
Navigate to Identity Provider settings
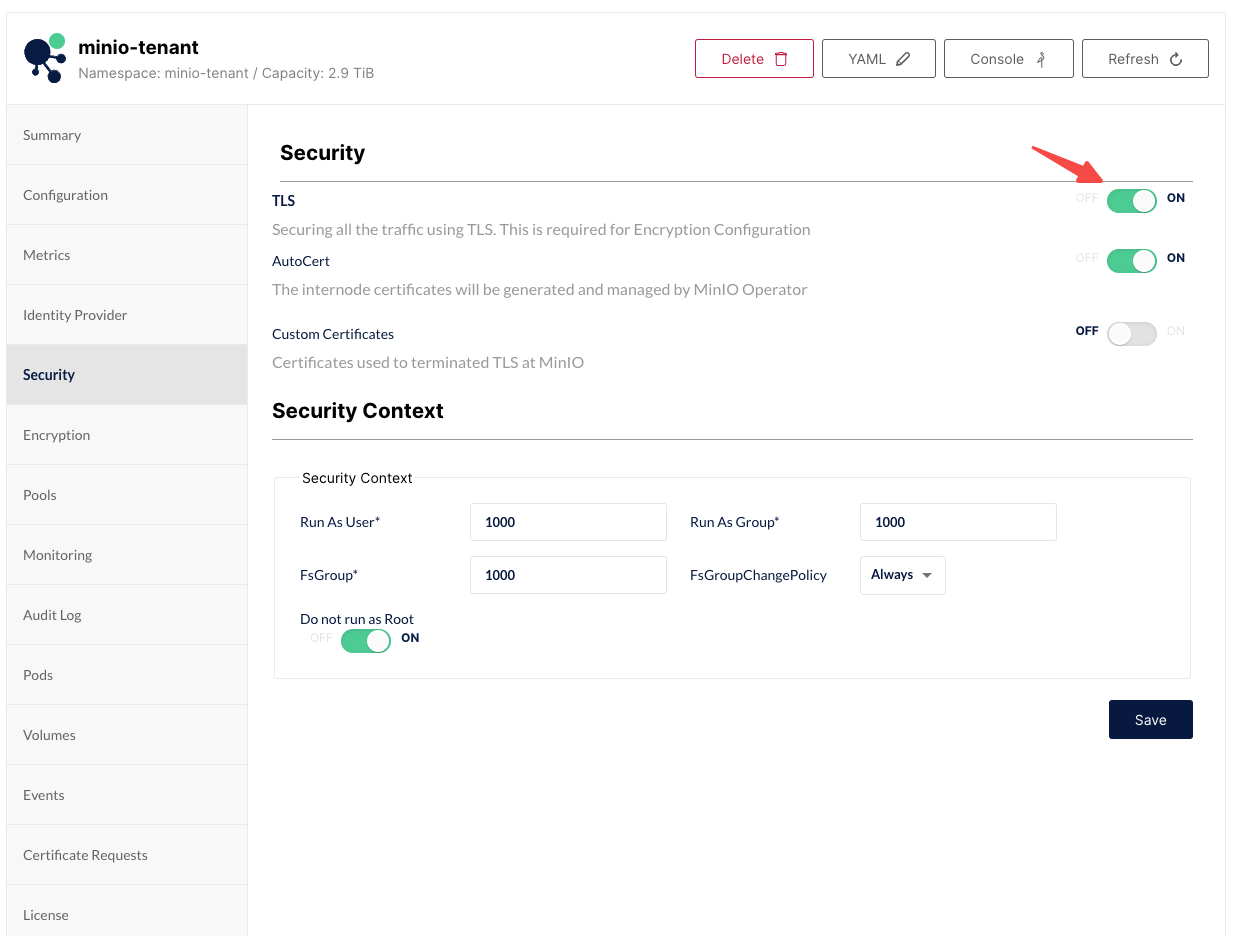74,314
